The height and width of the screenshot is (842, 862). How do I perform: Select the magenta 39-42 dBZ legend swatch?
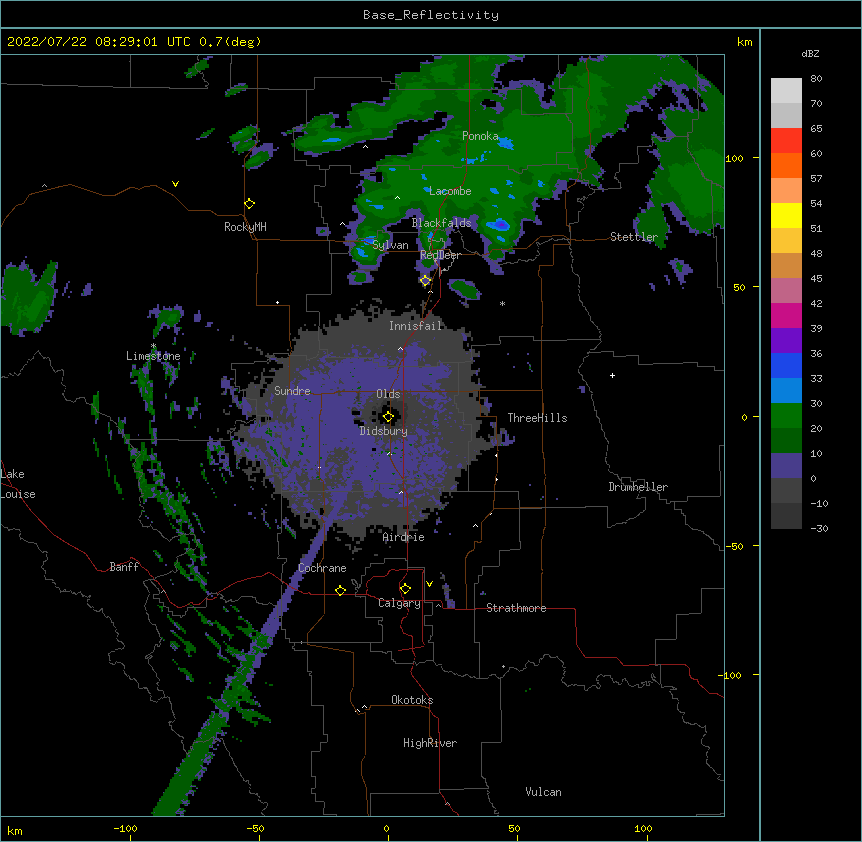pyautogui.click(x=786, y=315)
